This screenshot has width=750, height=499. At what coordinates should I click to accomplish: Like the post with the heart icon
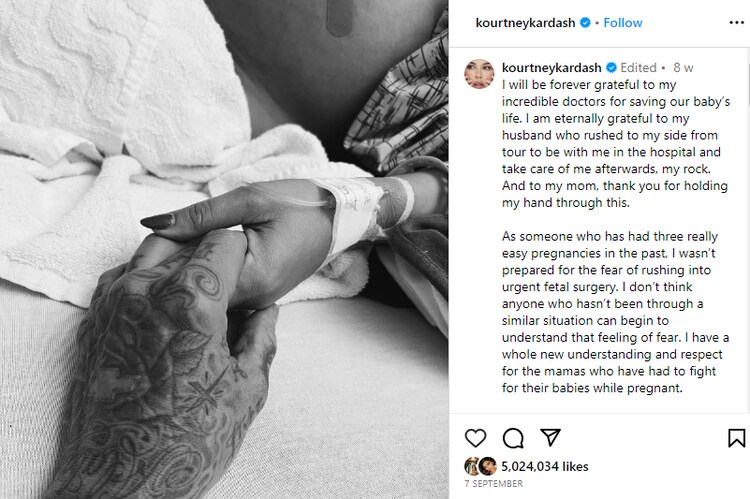point(475,438)
